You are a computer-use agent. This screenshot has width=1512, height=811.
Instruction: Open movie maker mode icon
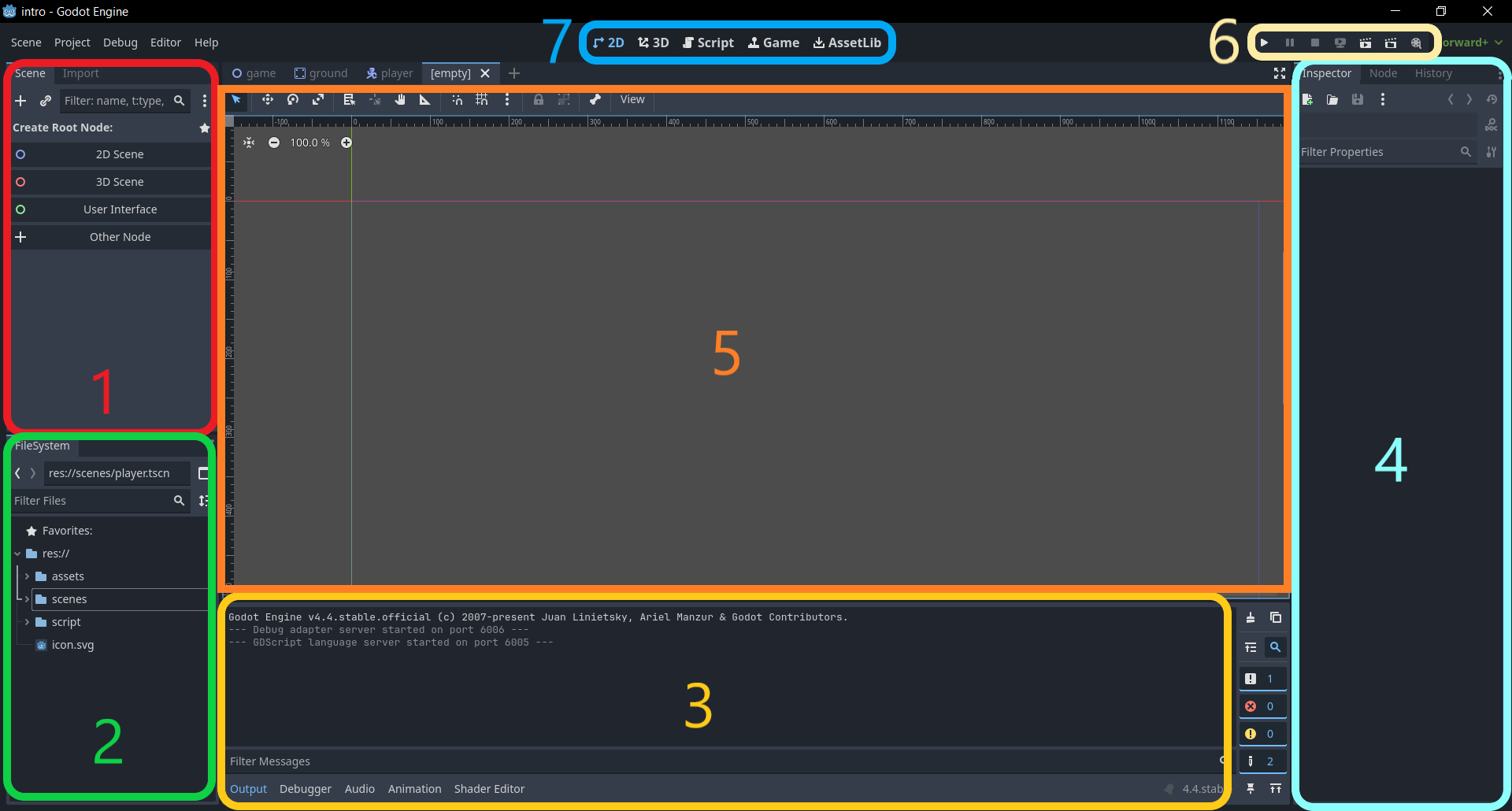coord(1417,43)
